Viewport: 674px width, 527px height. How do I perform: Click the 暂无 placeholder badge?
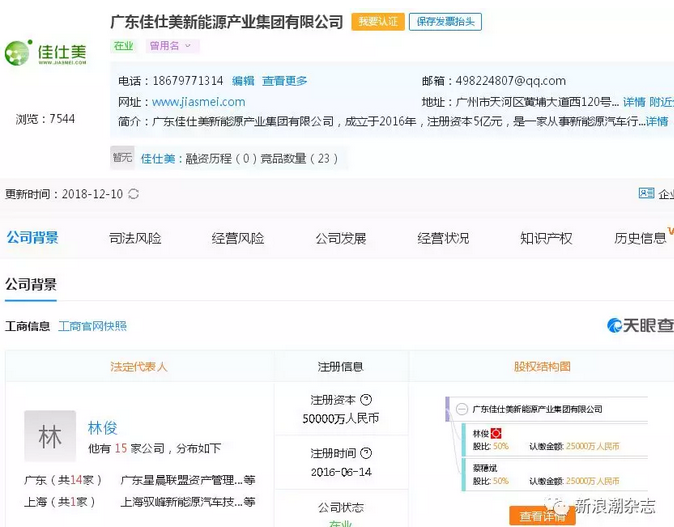point(122,158)
